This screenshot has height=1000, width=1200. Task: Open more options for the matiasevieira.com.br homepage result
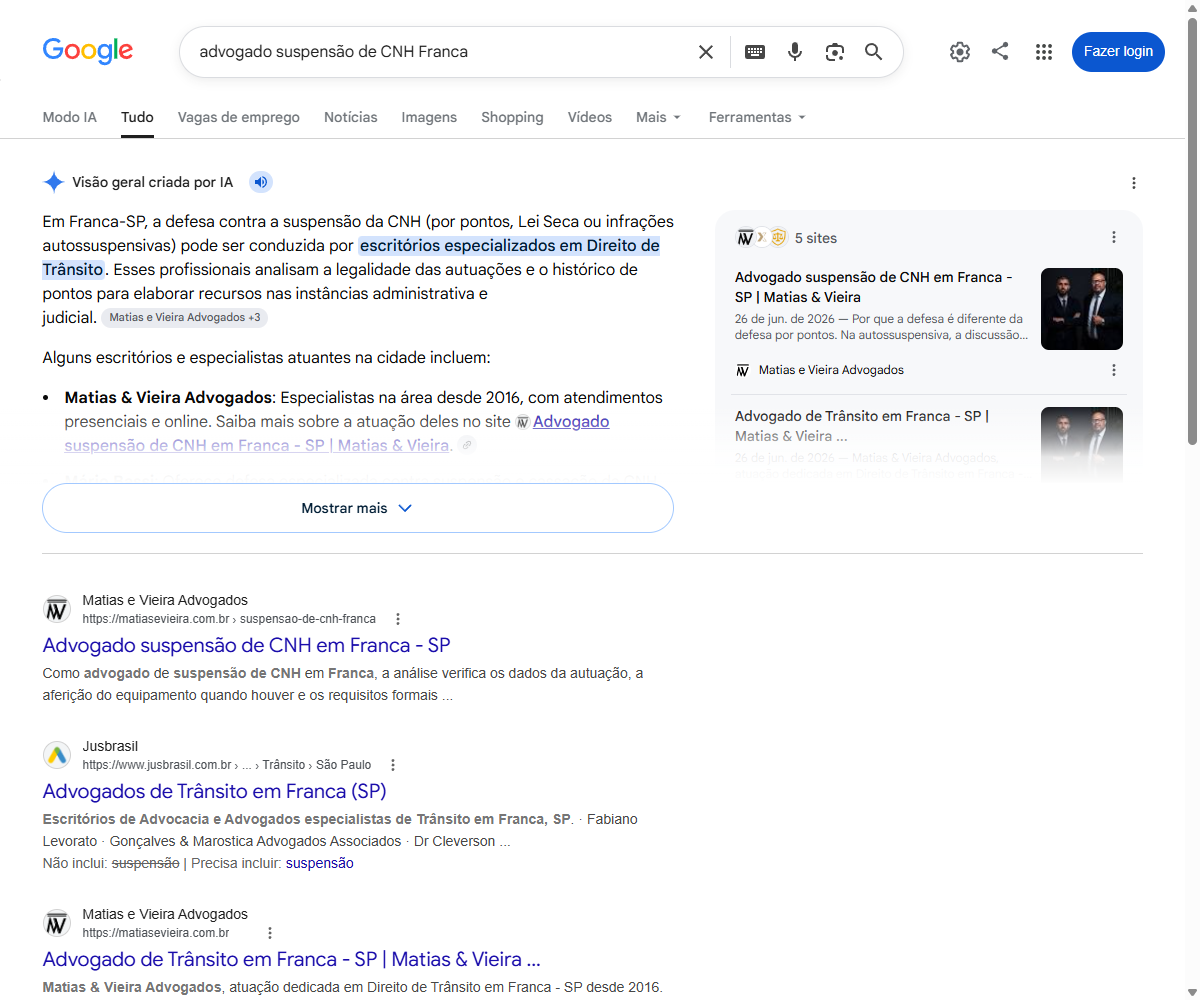coord(269,933)
